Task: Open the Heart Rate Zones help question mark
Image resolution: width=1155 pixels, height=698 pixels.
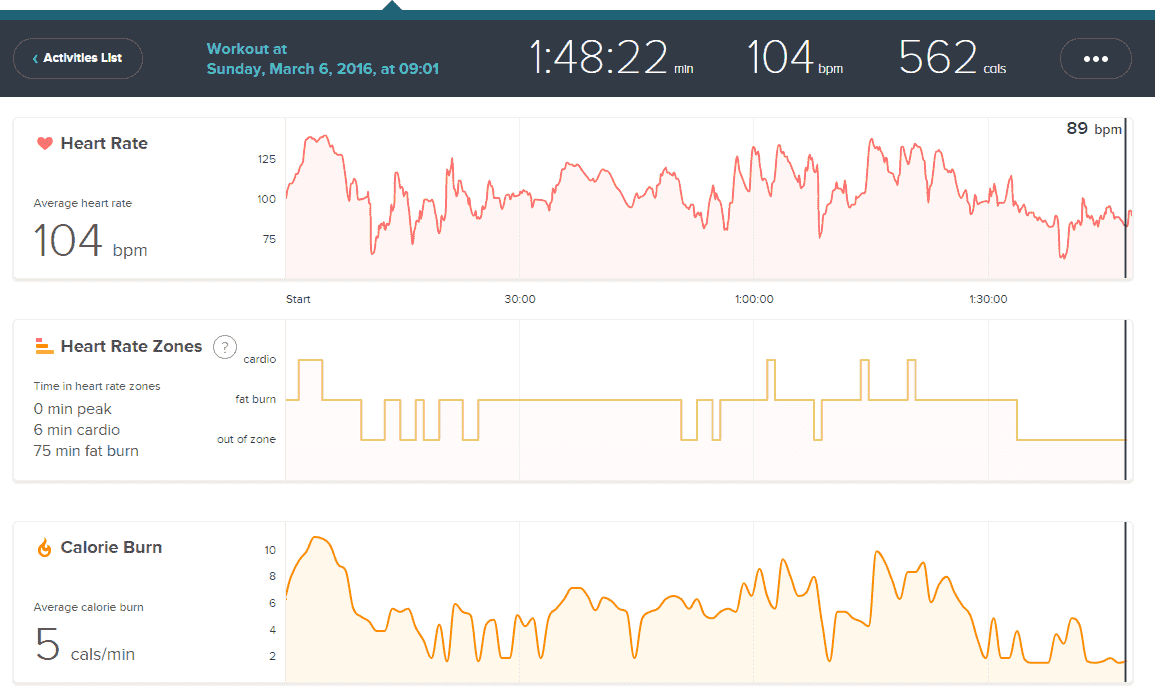Action: tap(228, 347)
